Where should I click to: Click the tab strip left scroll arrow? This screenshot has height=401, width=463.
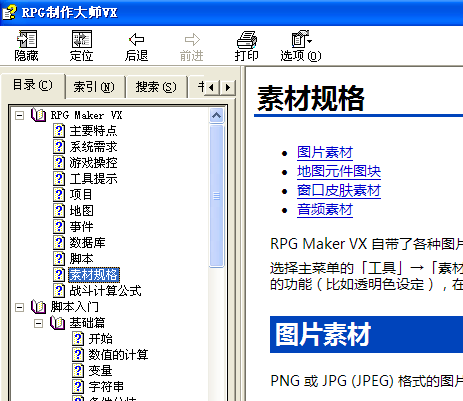[212, 88]
